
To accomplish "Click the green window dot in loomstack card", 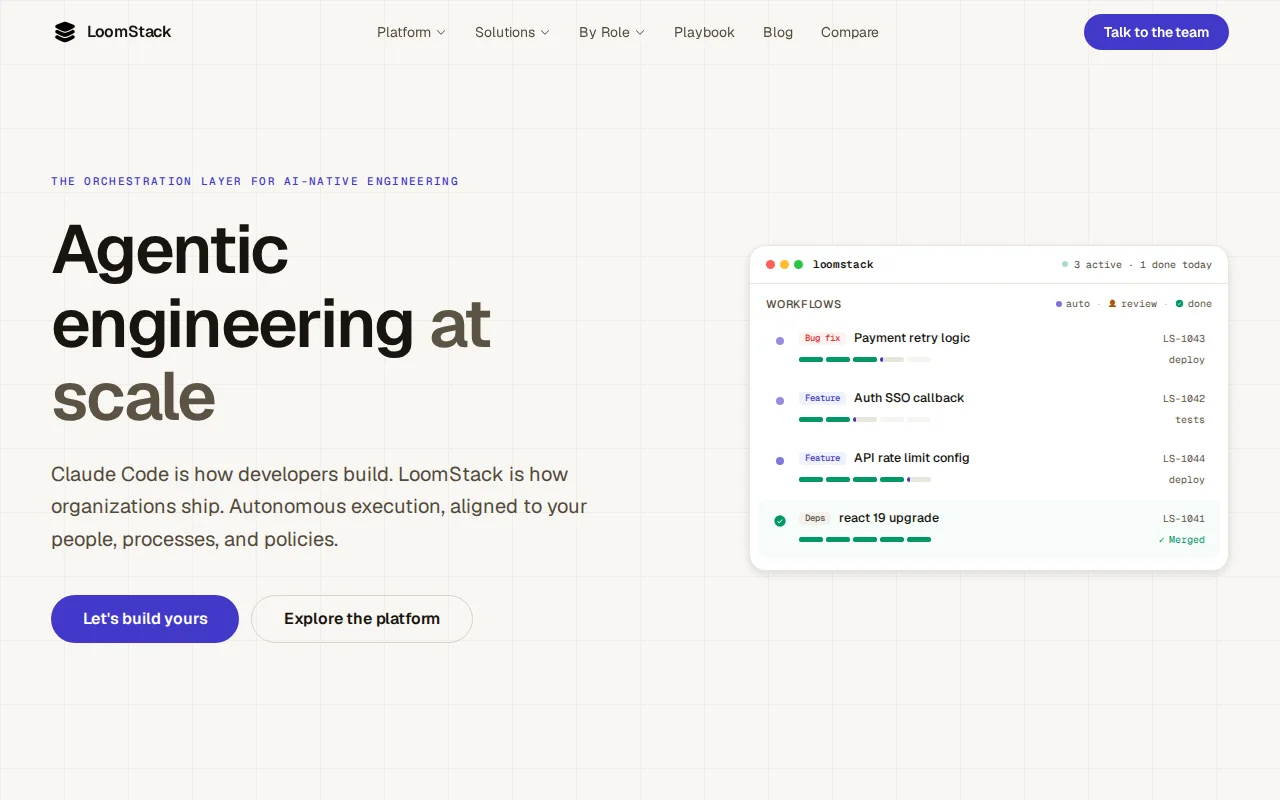I will coord(798,265).
